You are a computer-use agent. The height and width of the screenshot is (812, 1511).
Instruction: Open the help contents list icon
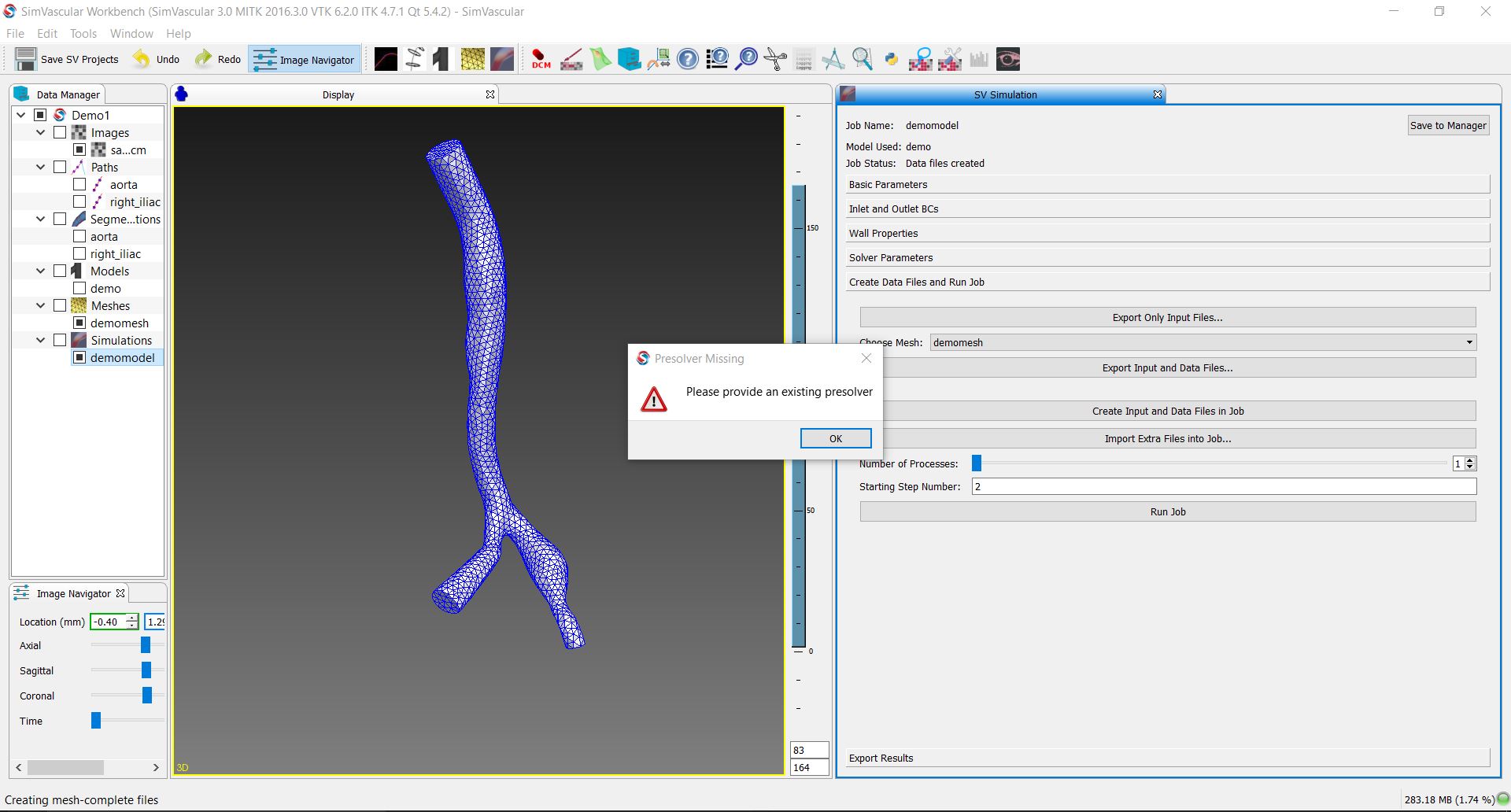pos(717,59)
